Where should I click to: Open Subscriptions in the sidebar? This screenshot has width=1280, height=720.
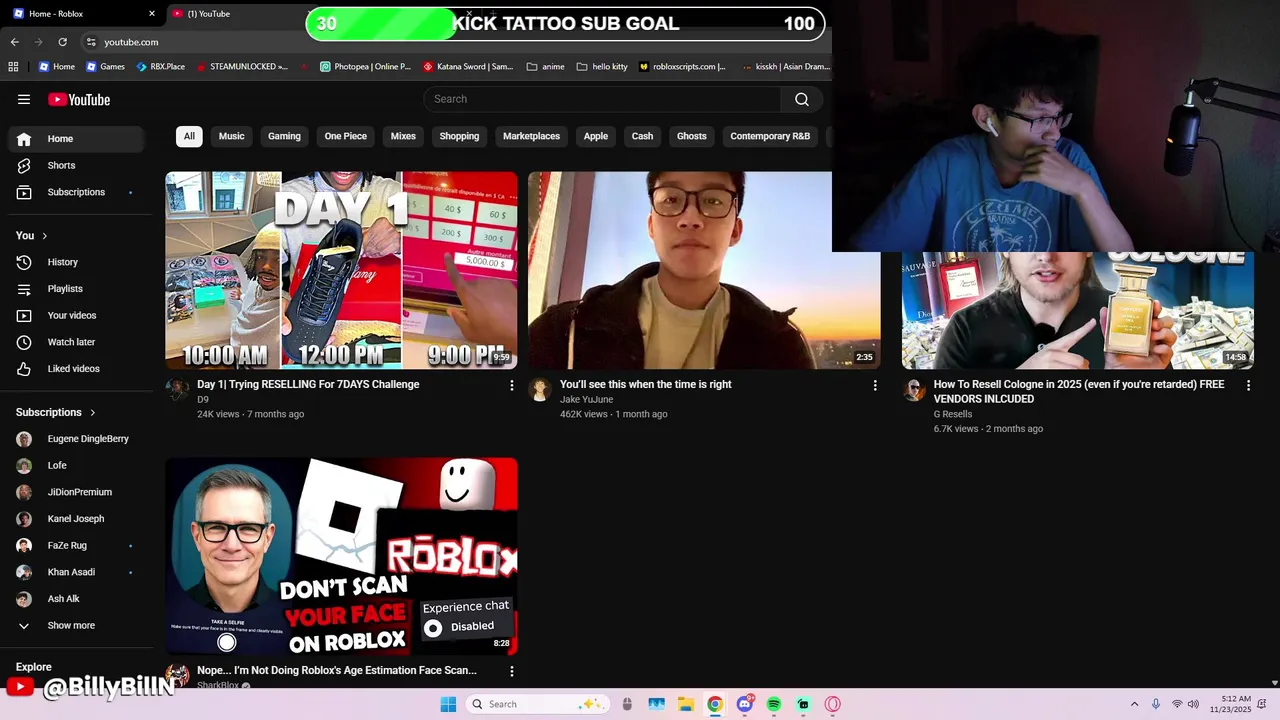click(76, 192)
